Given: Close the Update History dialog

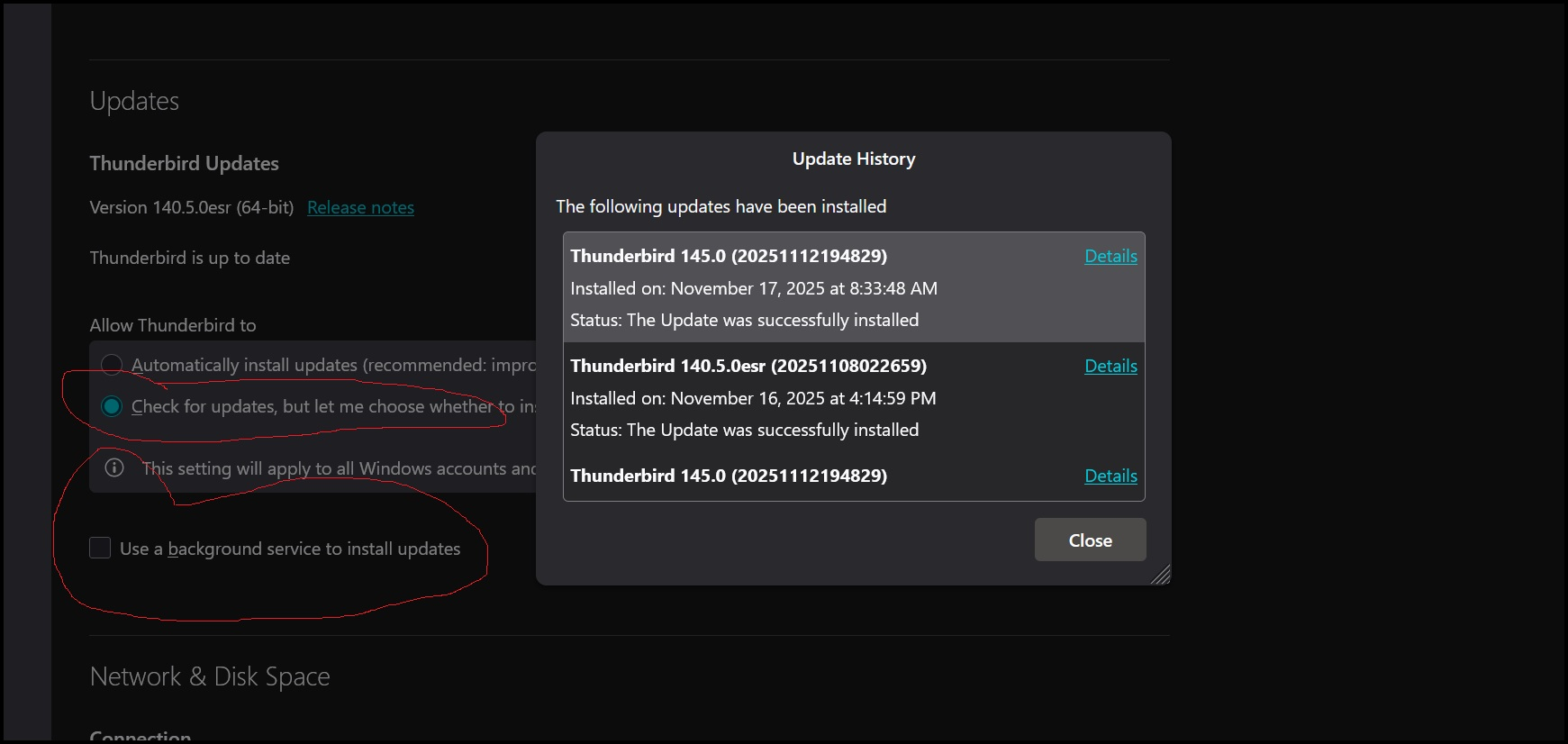Looking at the screenshot, I should pyautogui.click(x=1090, y=540).
